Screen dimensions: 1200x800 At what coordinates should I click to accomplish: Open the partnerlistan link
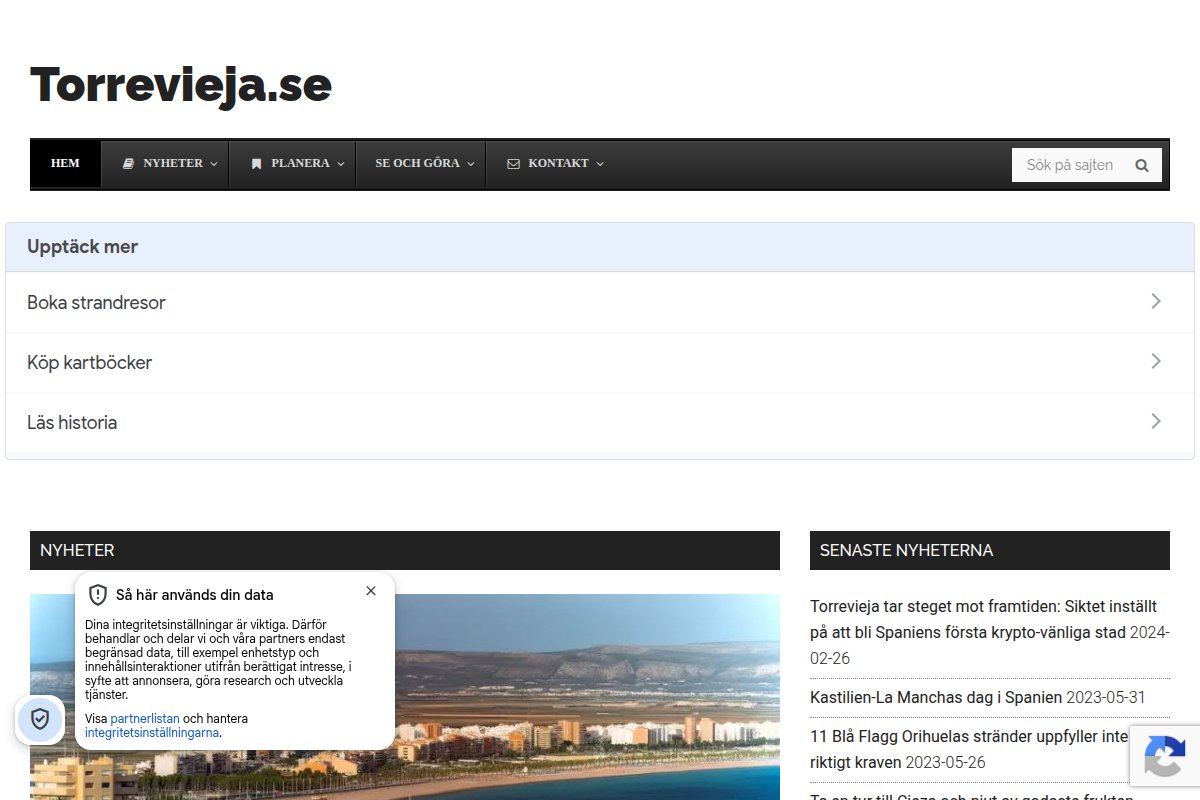[145, 719]
